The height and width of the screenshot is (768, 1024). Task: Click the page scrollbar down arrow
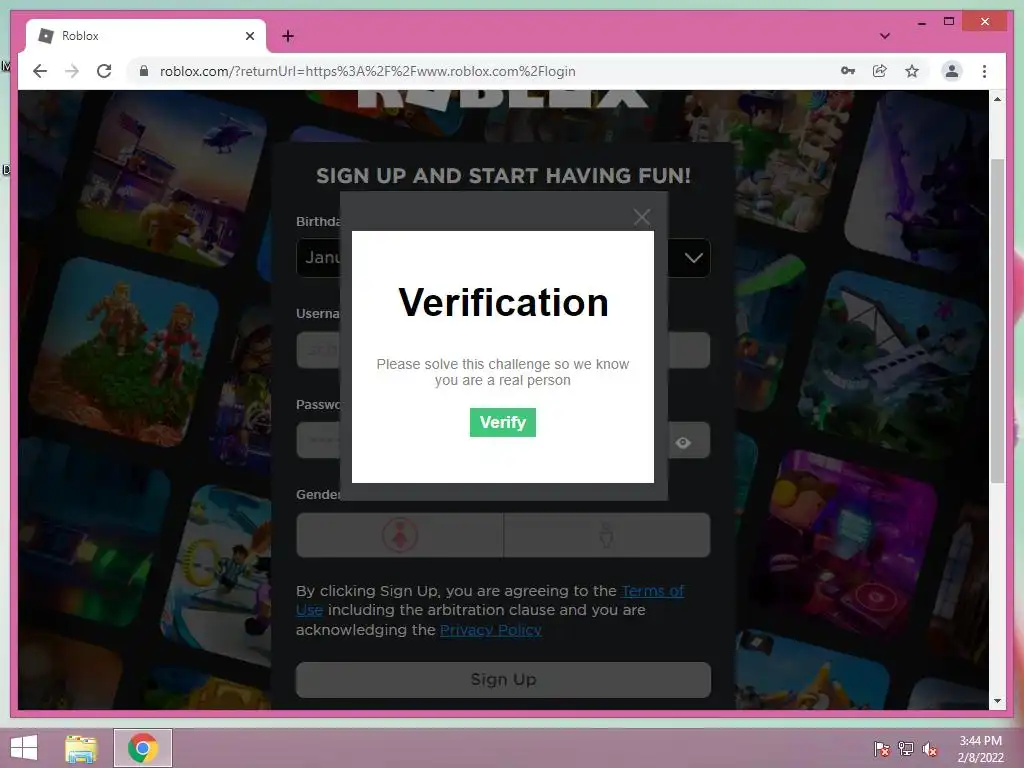tap(997, 701)
